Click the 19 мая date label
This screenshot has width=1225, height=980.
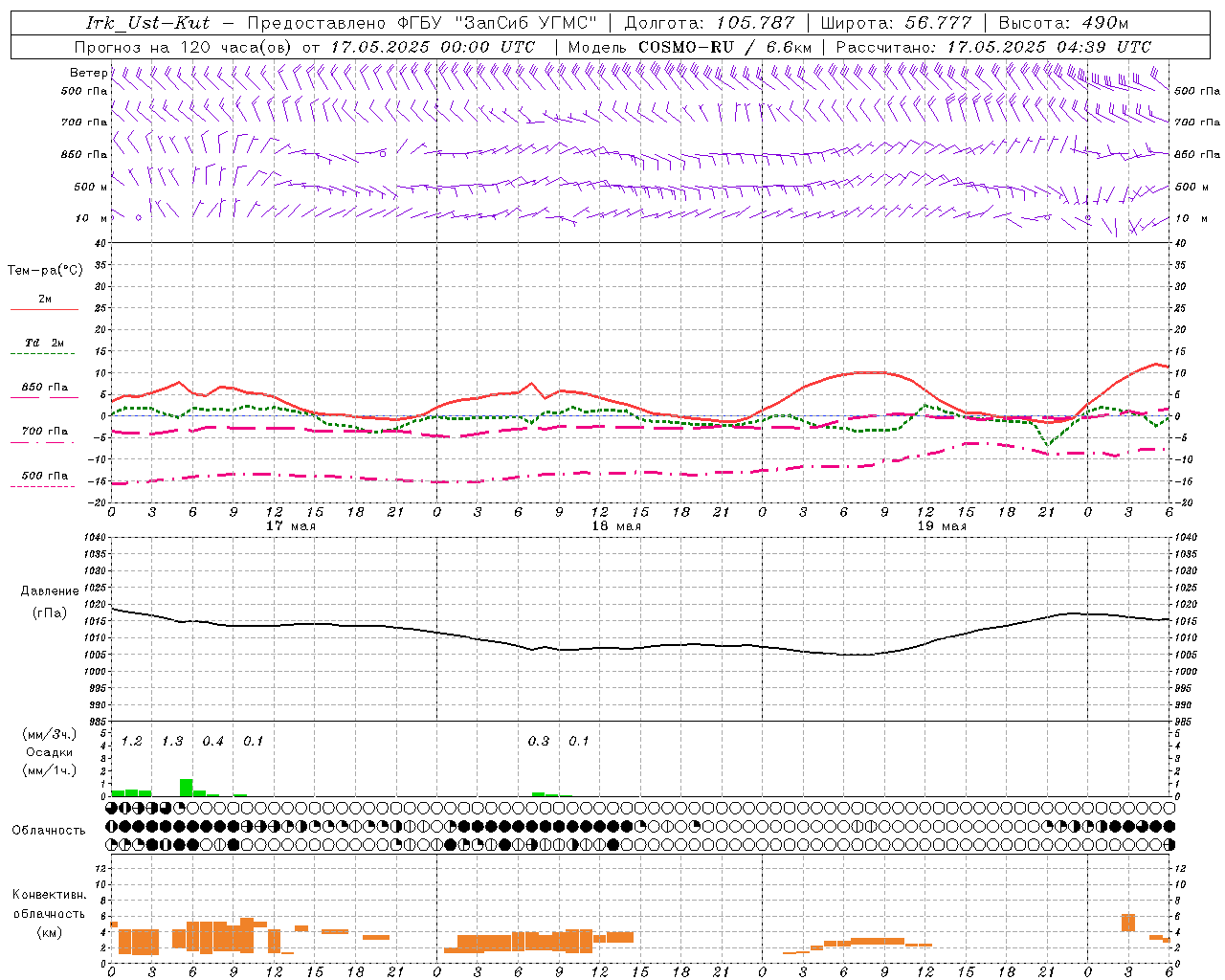point(942,526)
